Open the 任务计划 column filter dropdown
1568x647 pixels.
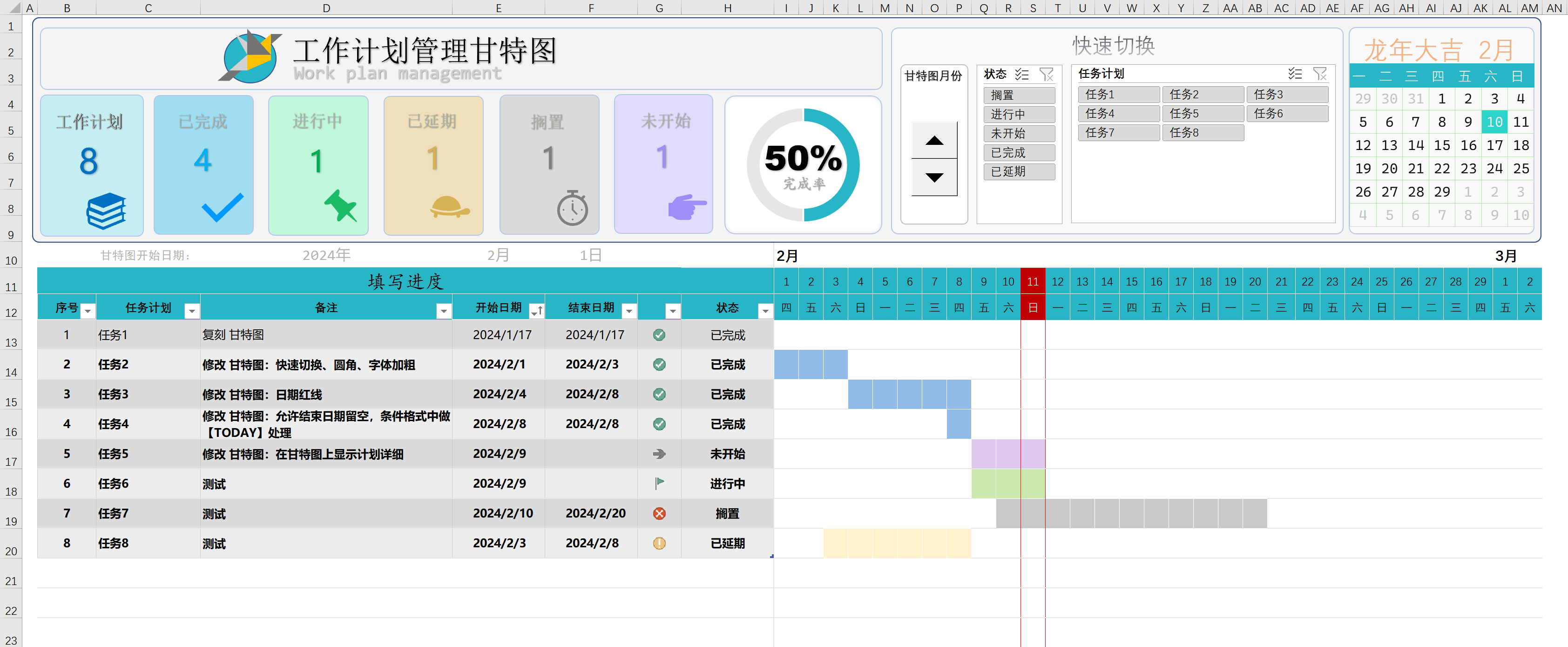192,311
